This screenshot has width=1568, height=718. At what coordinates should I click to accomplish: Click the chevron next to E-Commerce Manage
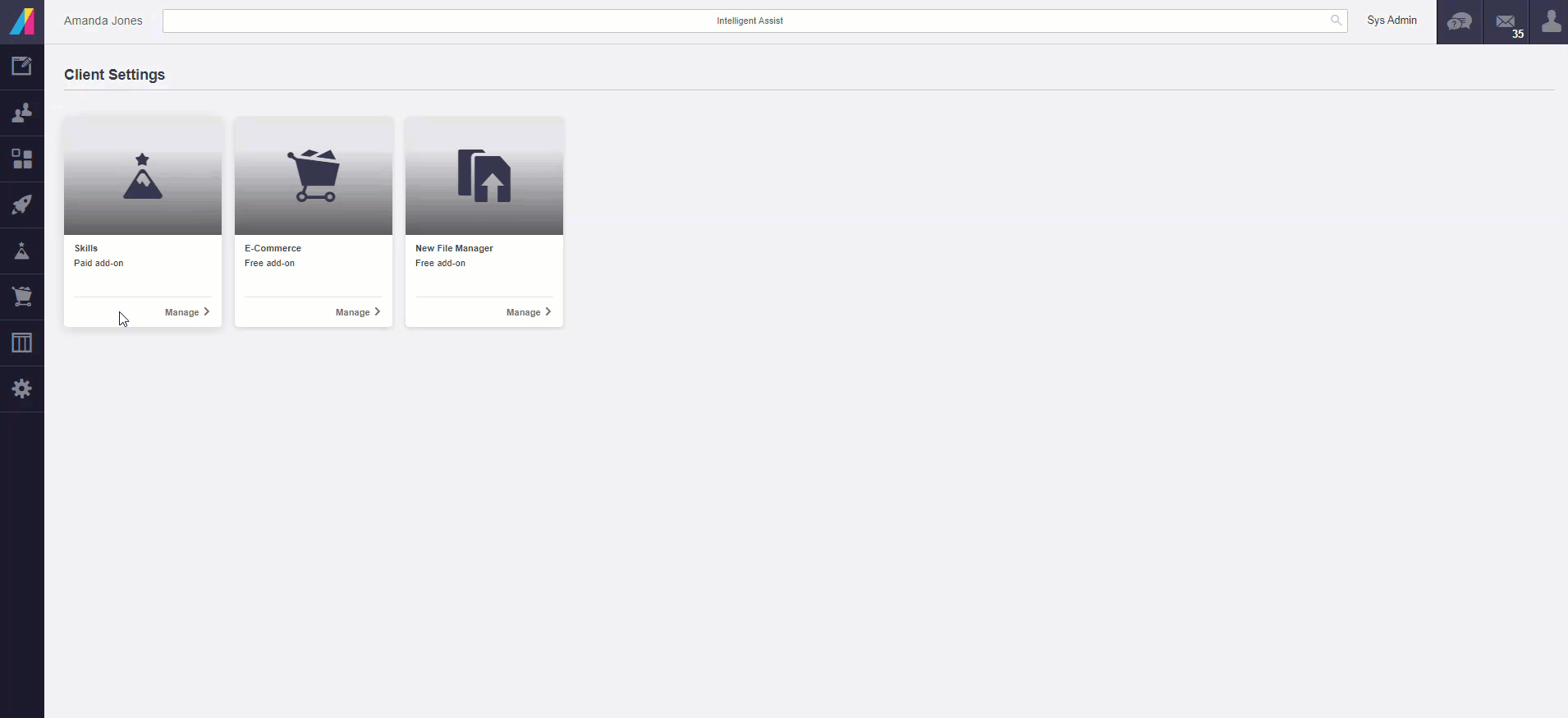(378, 312)
